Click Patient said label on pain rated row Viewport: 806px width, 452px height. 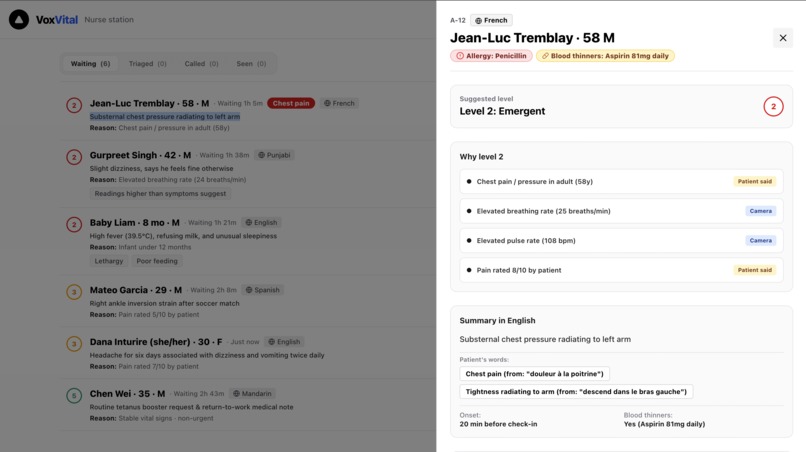point(755,270)
